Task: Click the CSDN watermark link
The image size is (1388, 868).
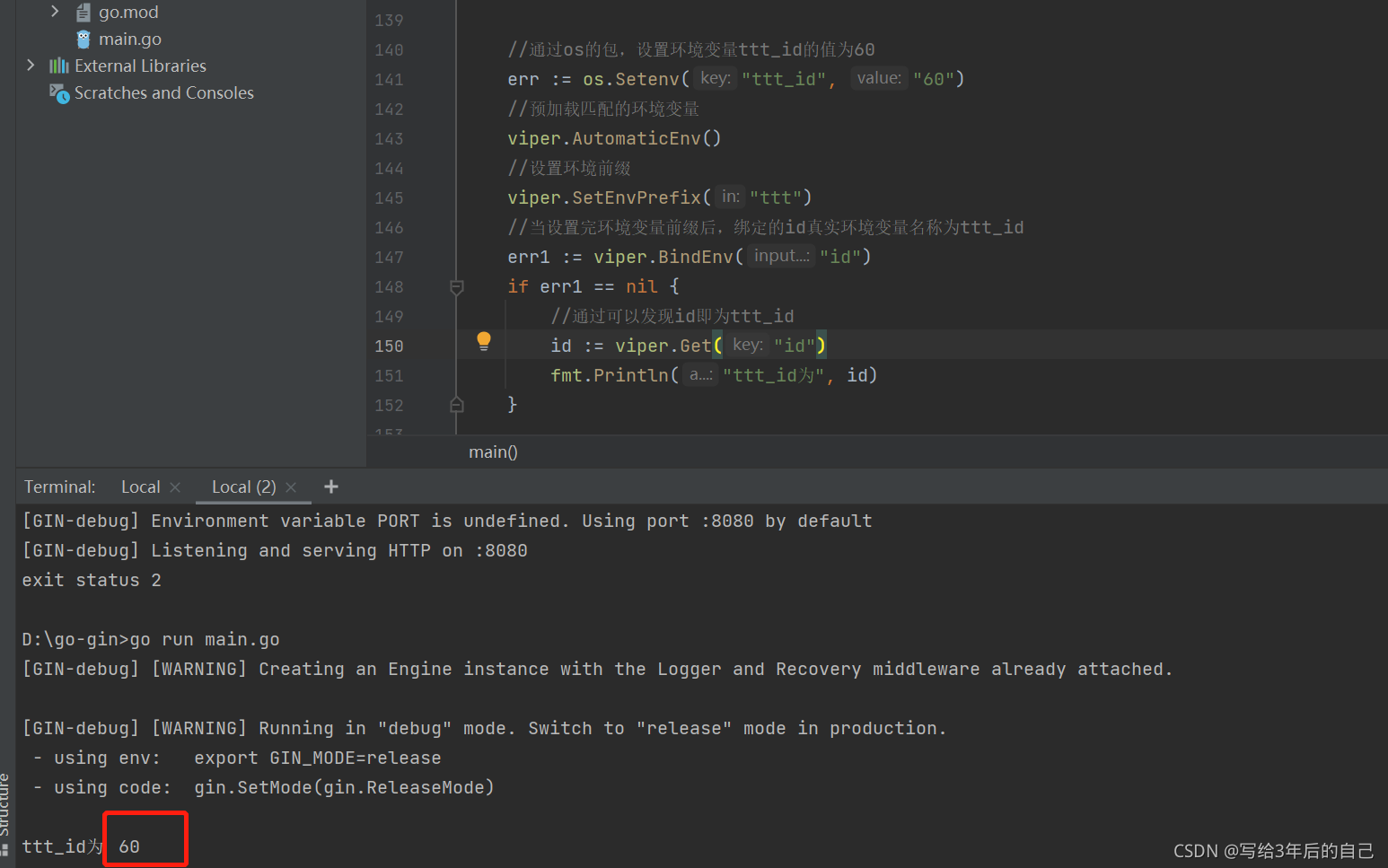Action: click(x=1273, y=850)
